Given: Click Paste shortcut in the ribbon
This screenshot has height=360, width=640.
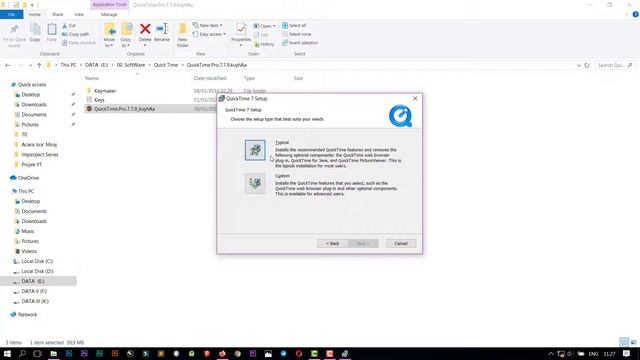Looking at the screenshot, I should 79,43.
